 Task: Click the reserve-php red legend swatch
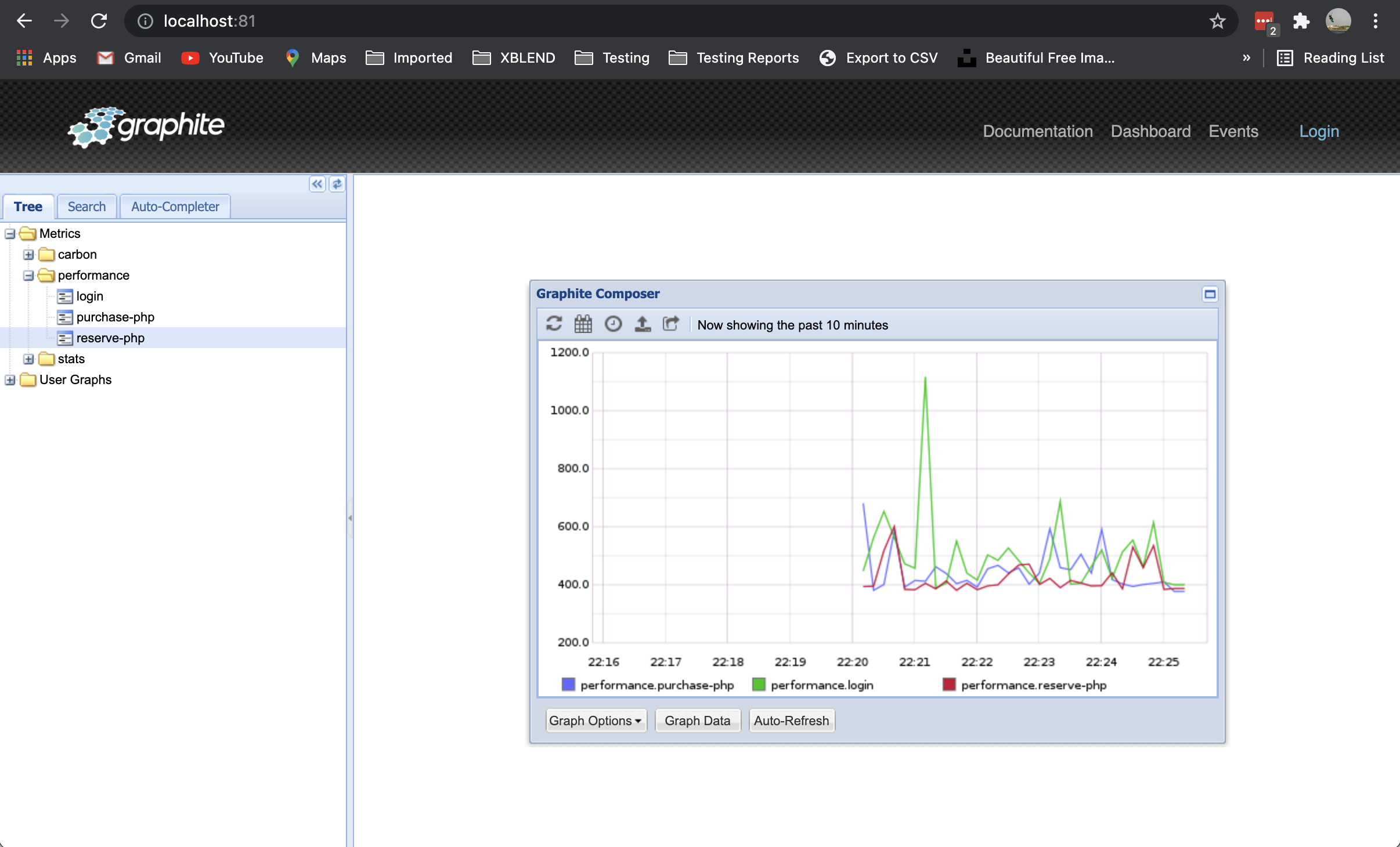(x=949, y=685)
